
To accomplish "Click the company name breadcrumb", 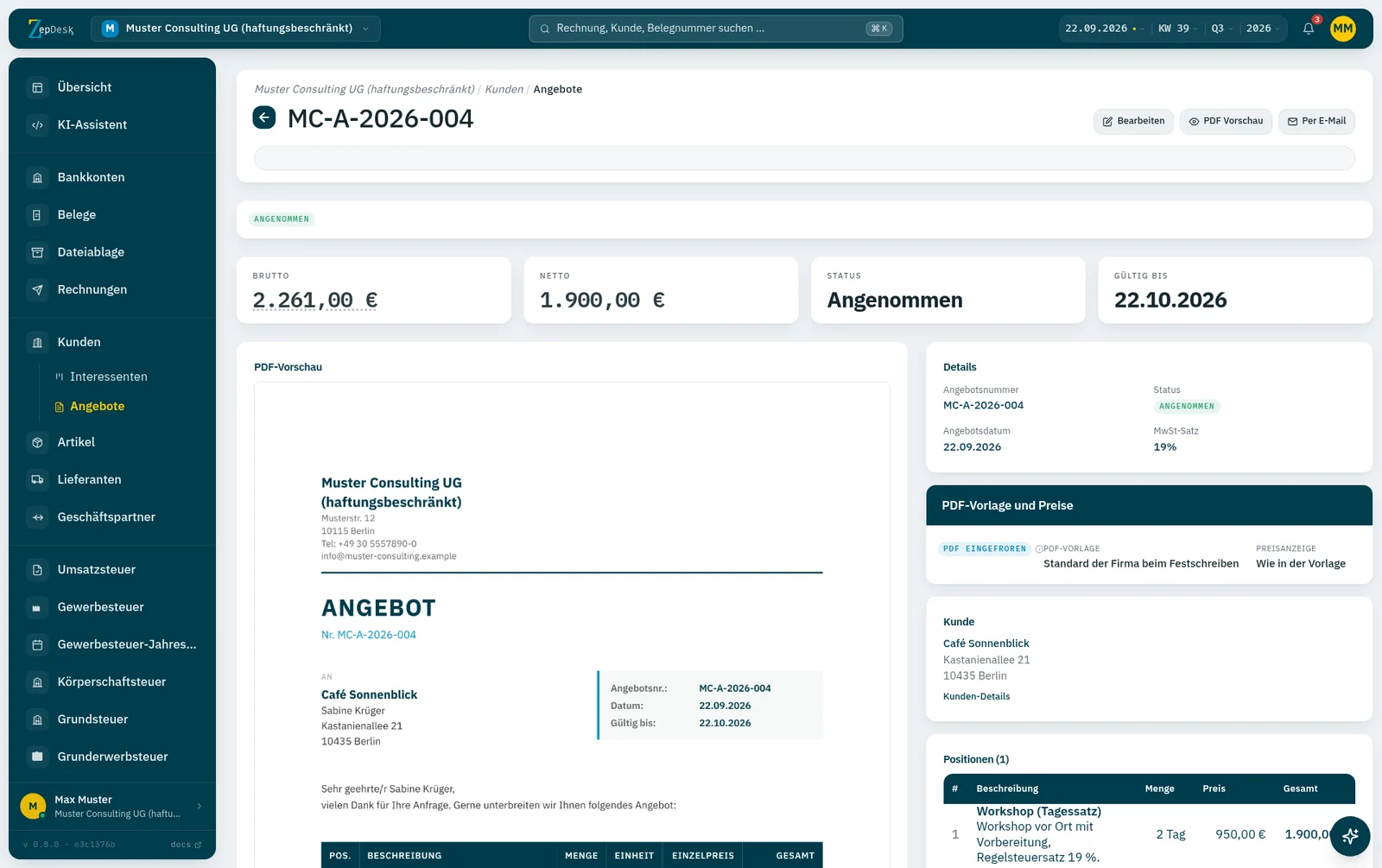I will click(365, 90).
